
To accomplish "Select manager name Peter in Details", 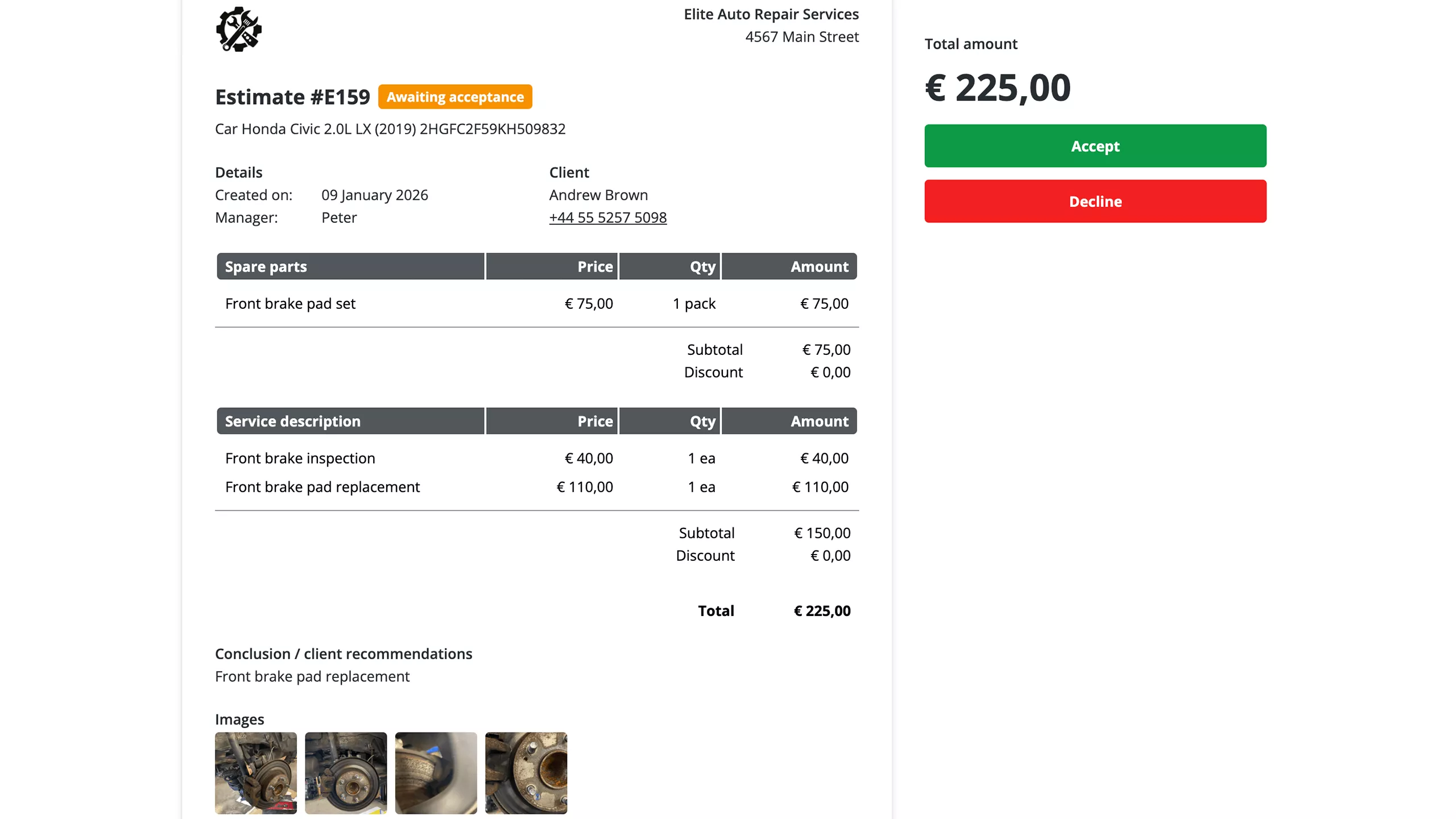I will coord(339,217).
